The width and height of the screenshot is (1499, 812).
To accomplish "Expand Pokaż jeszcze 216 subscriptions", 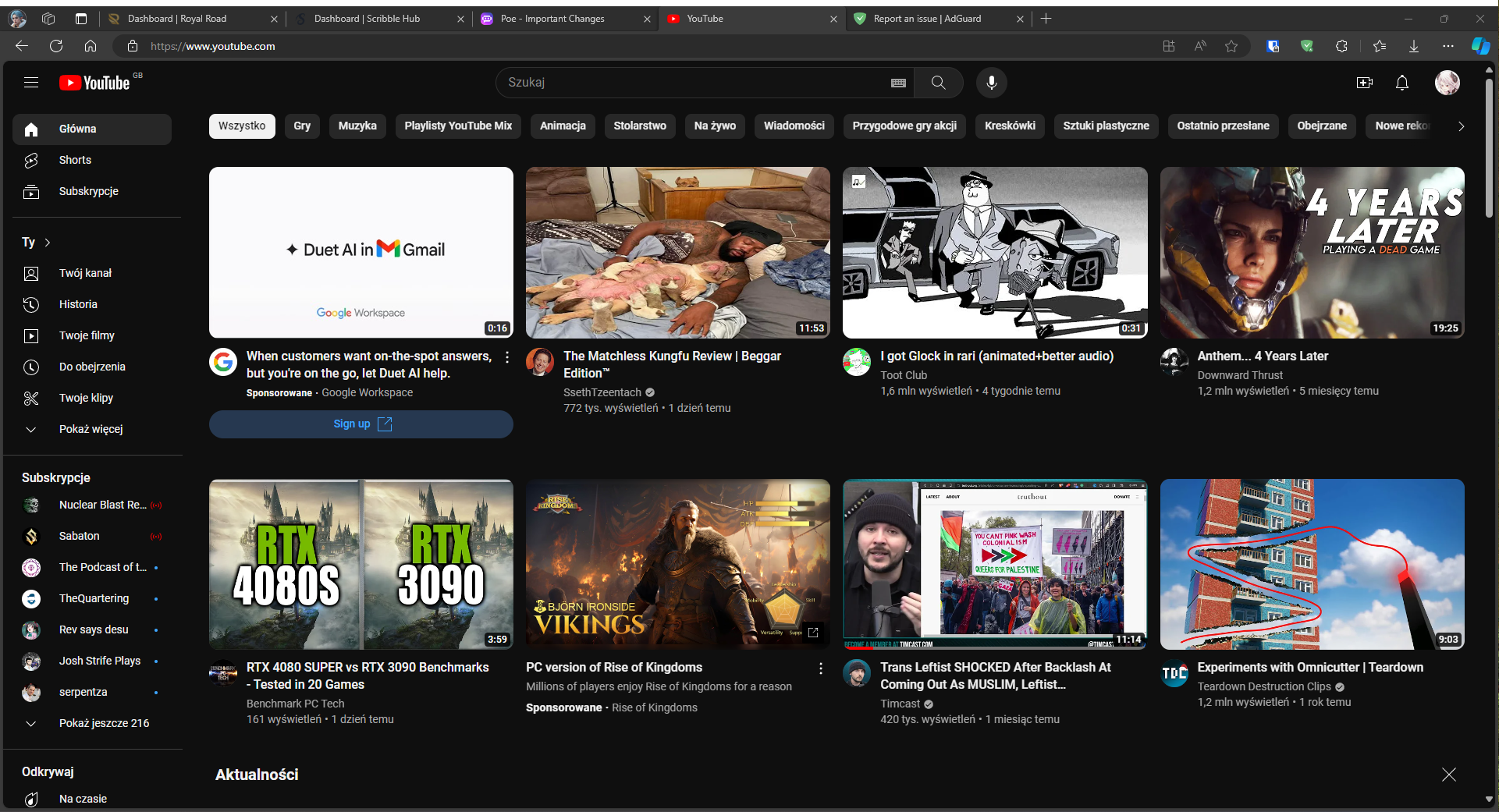I will point(104,723).
